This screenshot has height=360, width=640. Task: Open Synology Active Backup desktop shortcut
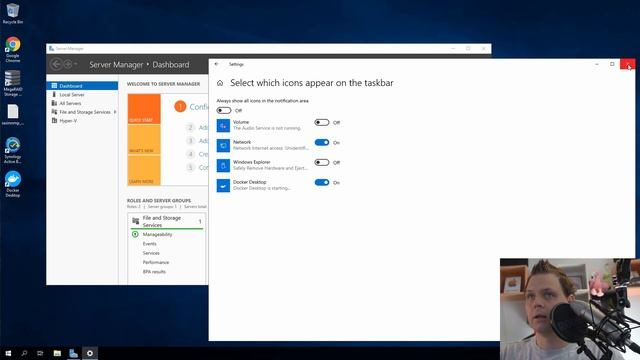(13, 150)
